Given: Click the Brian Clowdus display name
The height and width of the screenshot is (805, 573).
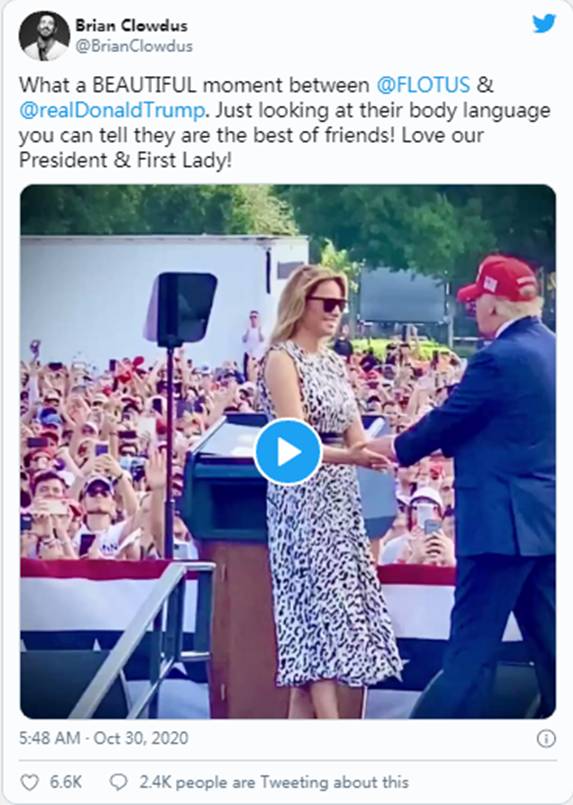Looking at the screenshot, I should (x=131, y=26).
